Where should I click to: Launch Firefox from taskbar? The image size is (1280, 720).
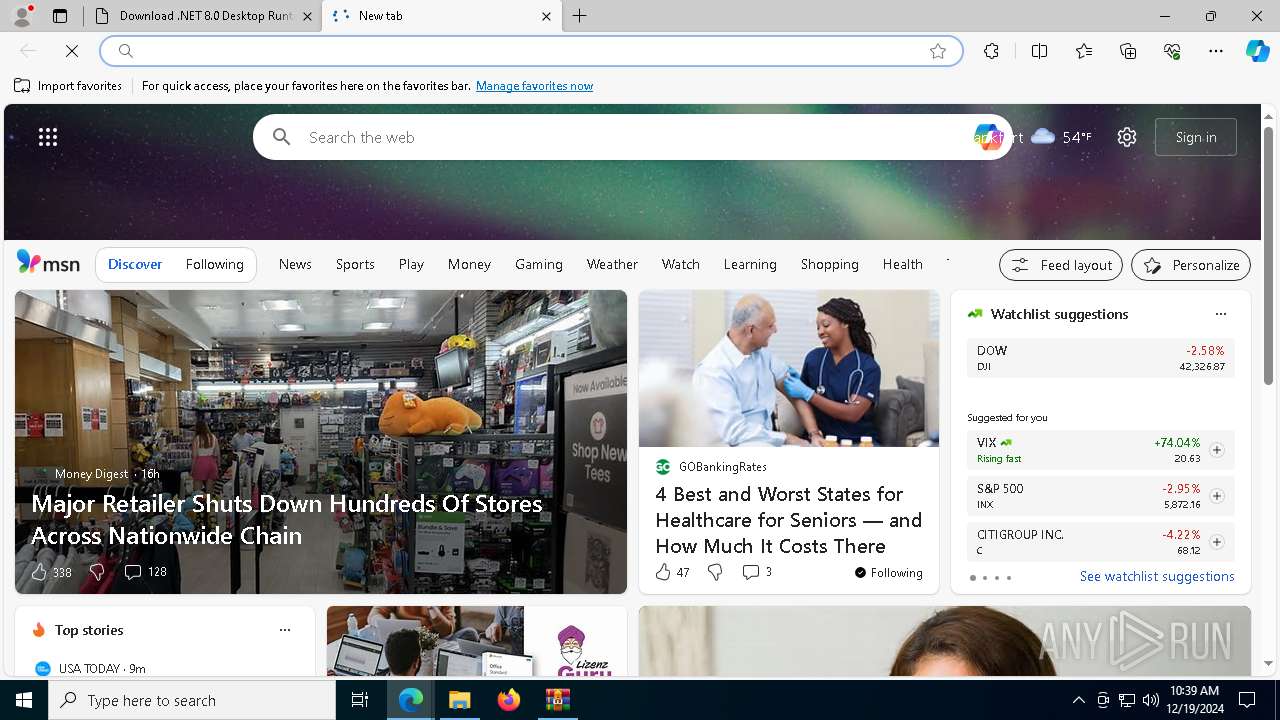point(508,700)
